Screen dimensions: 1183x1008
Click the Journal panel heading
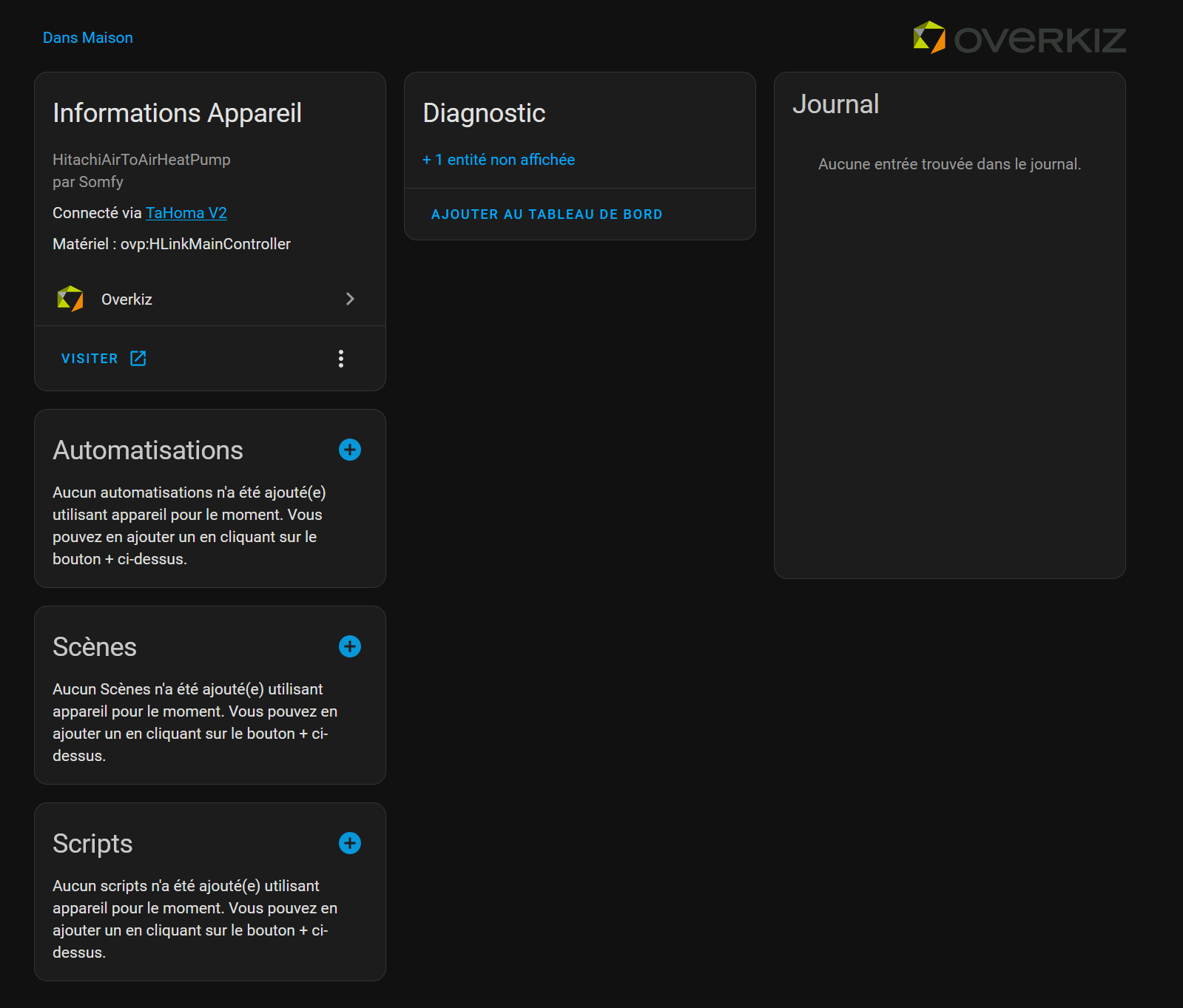[x=835, y=104]
